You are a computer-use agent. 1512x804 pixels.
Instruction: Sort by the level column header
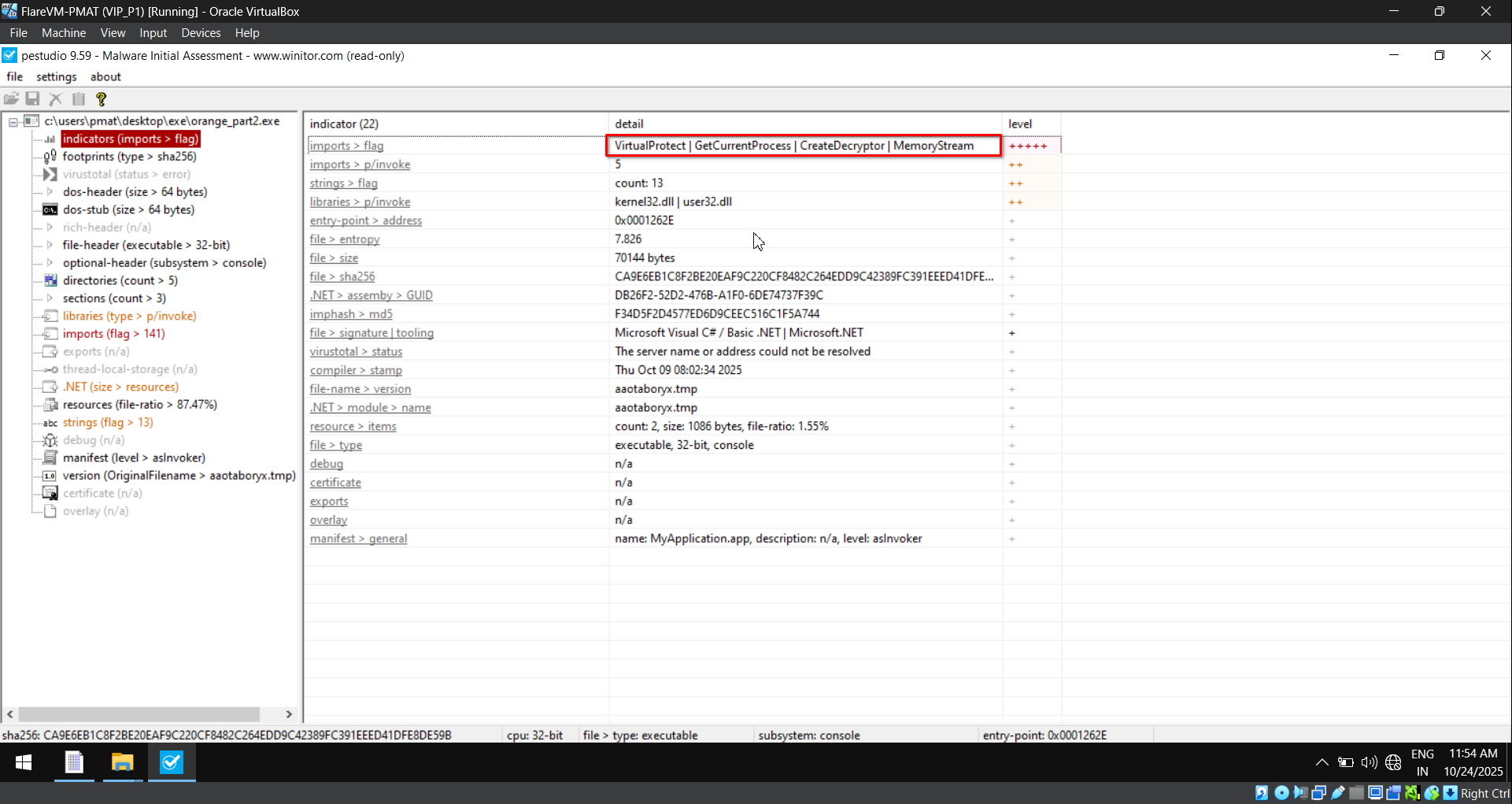click(1020, 124)
